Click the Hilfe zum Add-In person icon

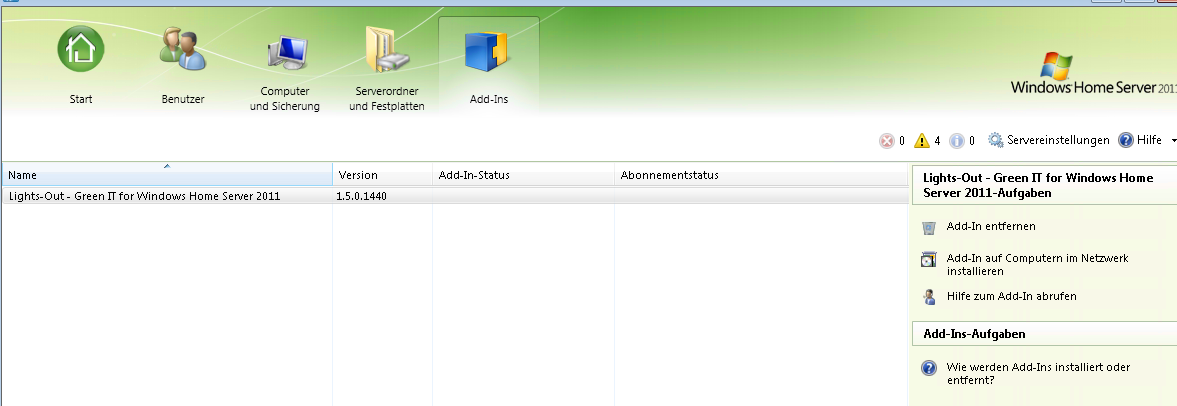click(x=929, y=297)
